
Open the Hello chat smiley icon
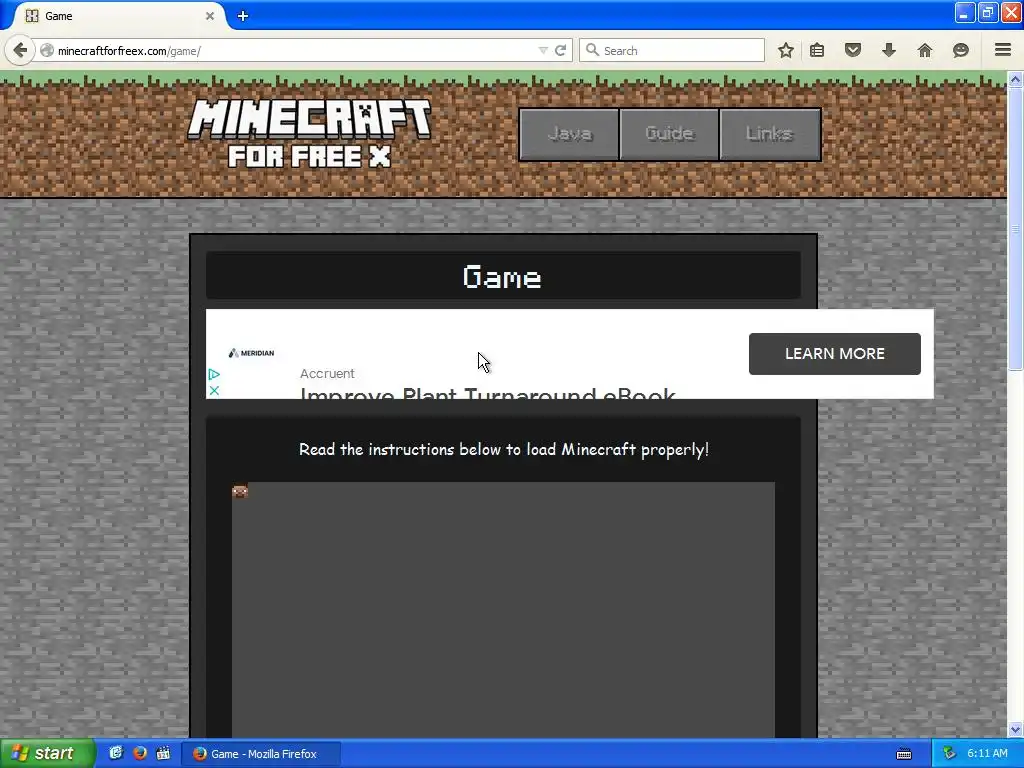961,50
